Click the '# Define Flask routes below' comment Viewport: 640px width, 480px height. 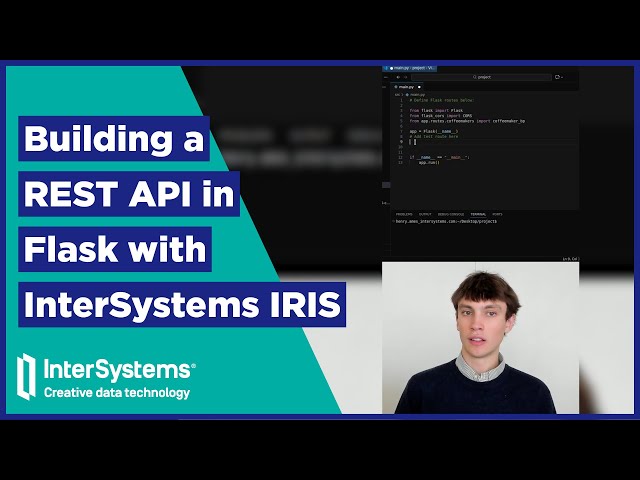click(x=442, y=100)
